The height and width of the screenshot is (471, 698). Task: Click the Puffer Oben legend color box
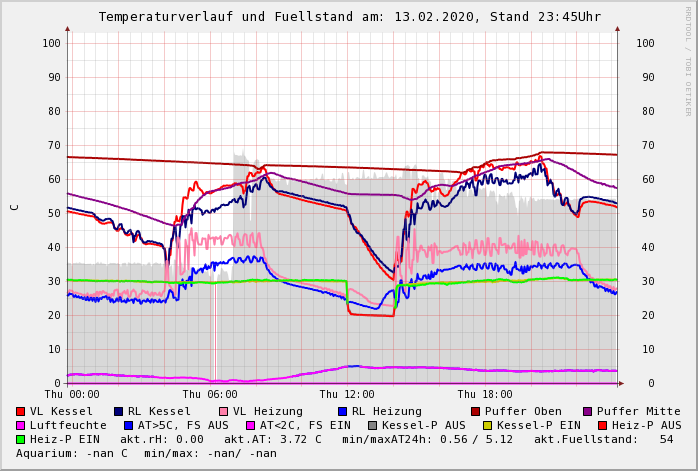point(475,411)
